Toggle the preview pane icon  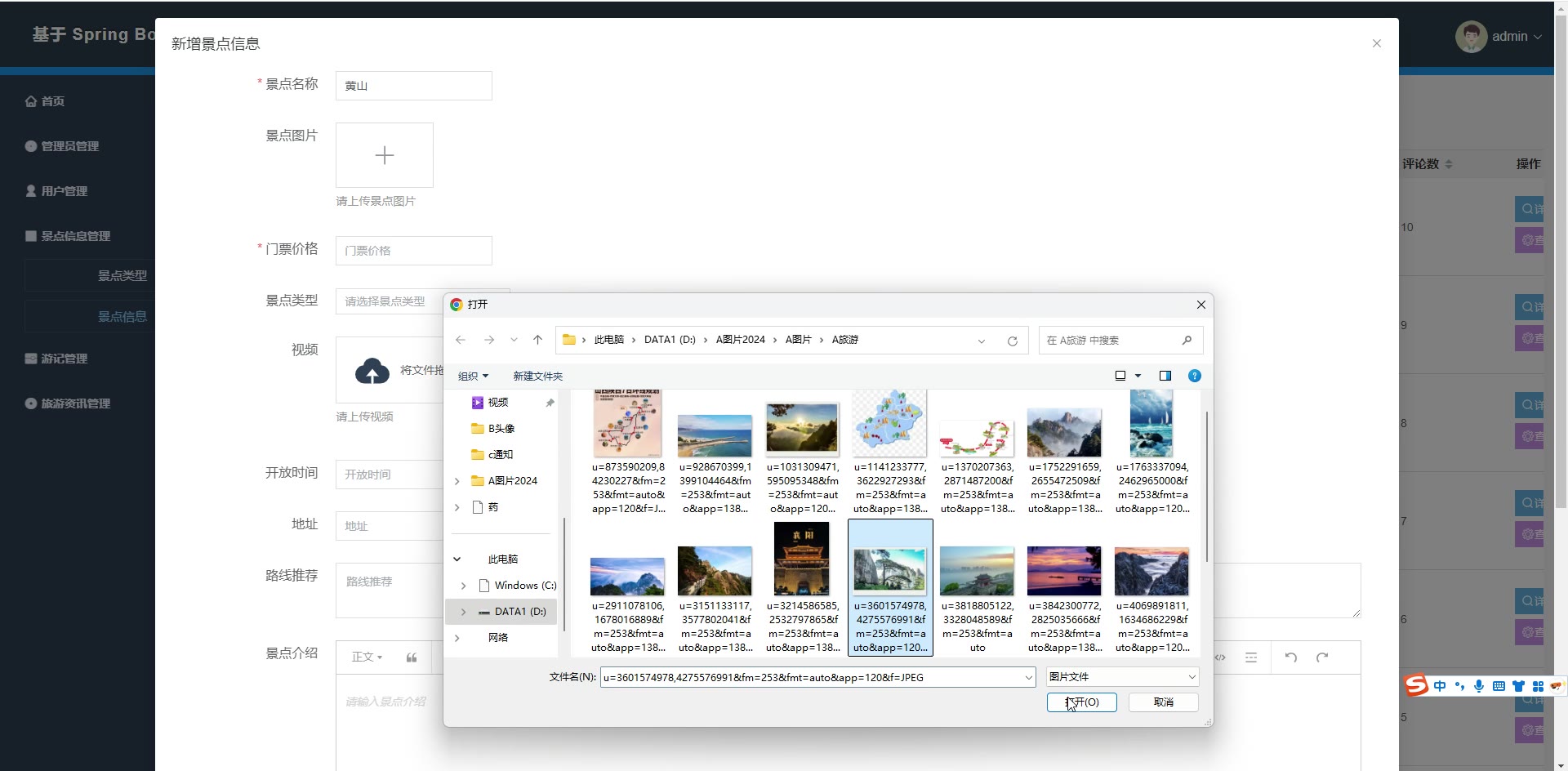coord(1165,376)
